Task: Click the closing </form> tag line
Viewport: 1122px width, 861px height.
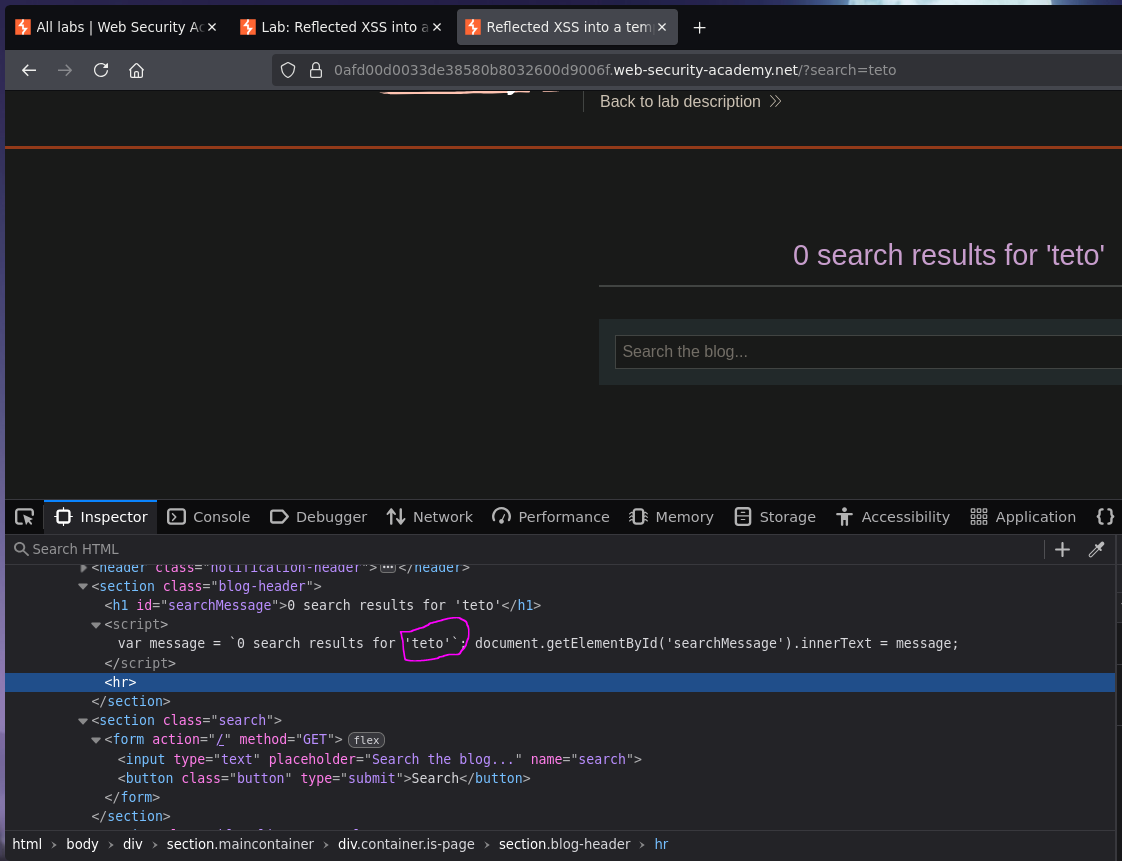Action: point(132,797)
